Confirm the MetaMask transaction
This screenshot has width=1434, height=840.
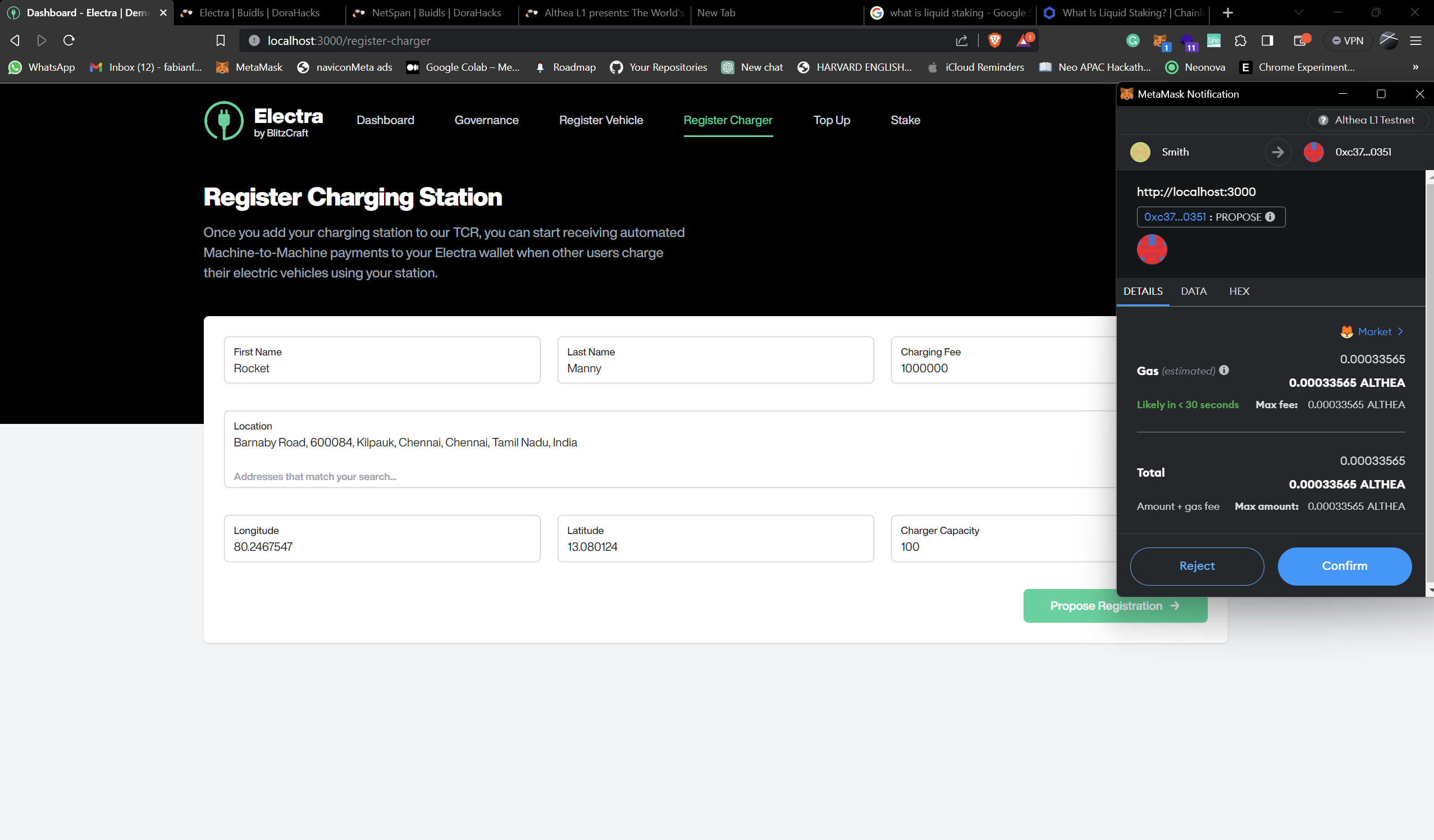(x=1344, y=566)
